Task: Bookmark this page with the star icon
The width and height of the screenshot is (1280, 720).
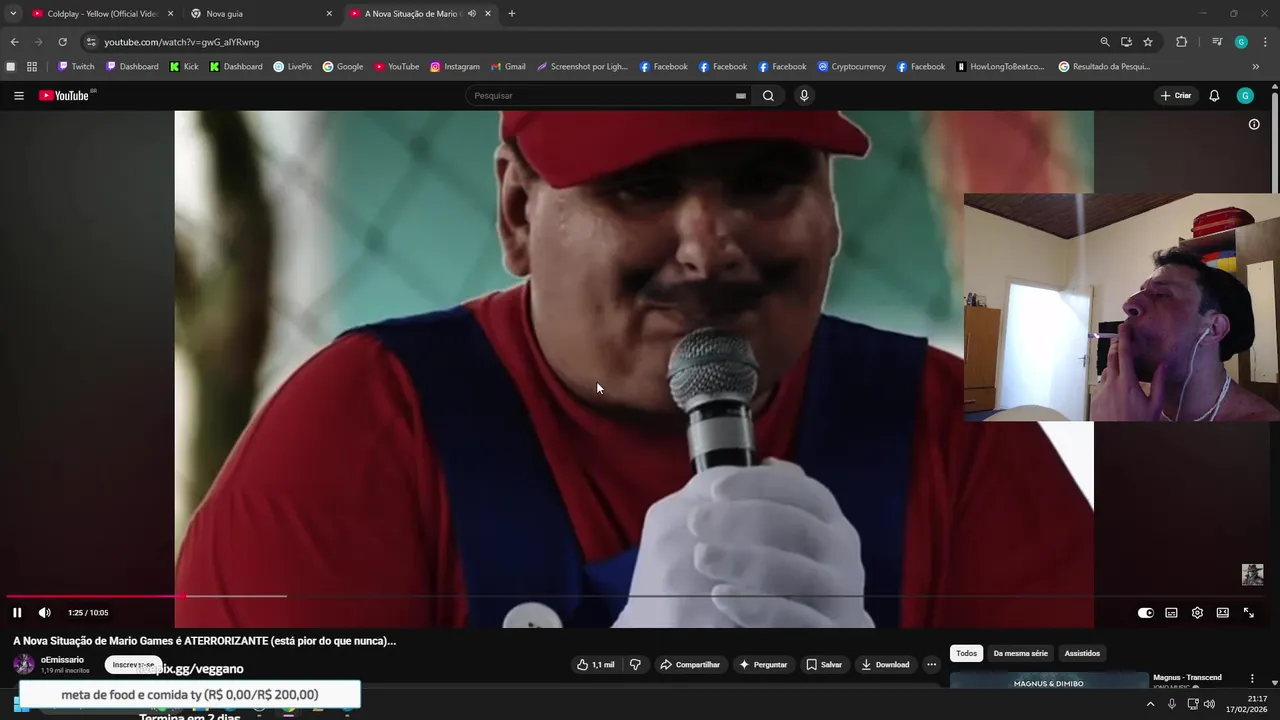Action: tap(1148, 42)
